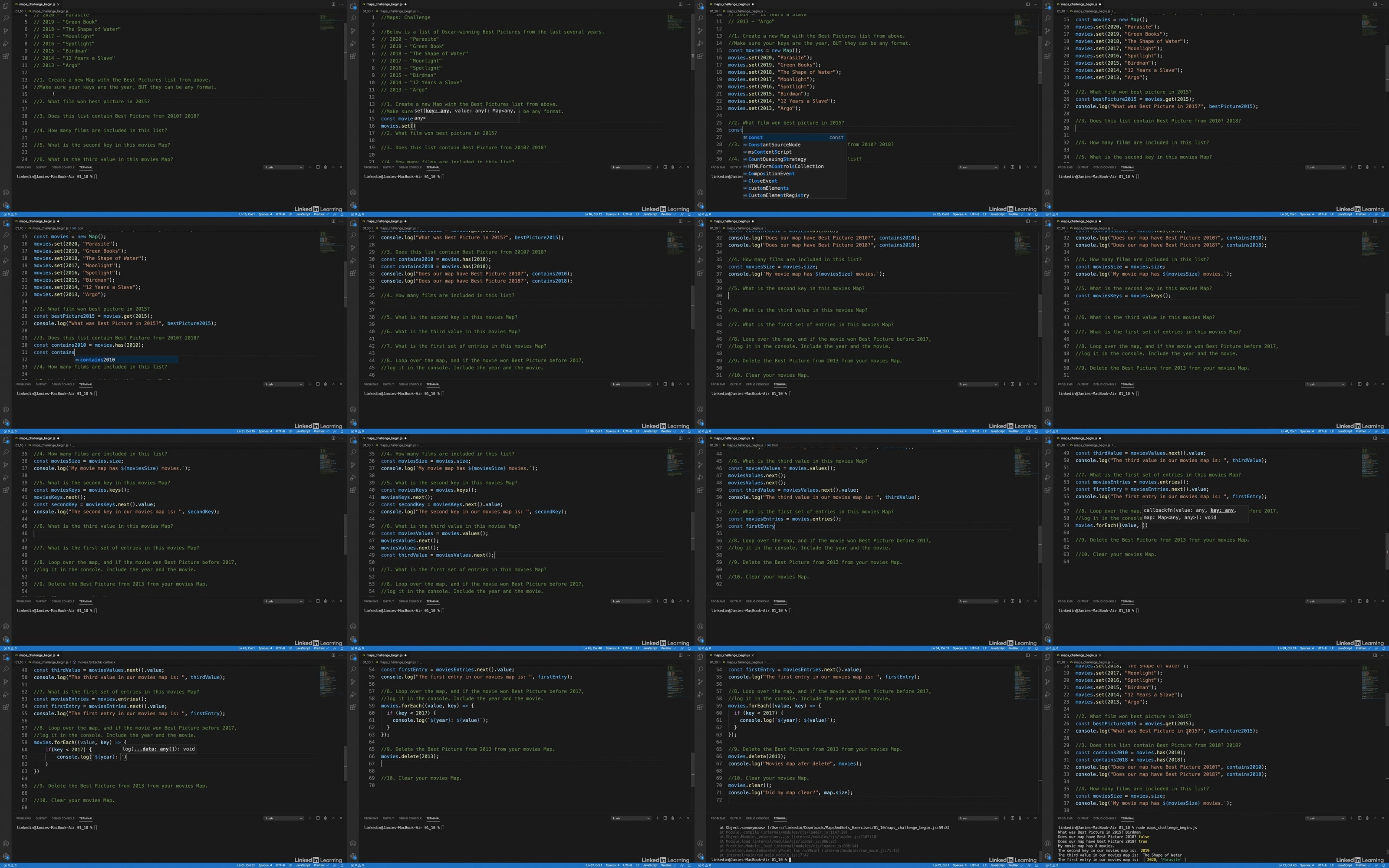Open Source Control in window showing stack trace

click(x=700, y=682)
